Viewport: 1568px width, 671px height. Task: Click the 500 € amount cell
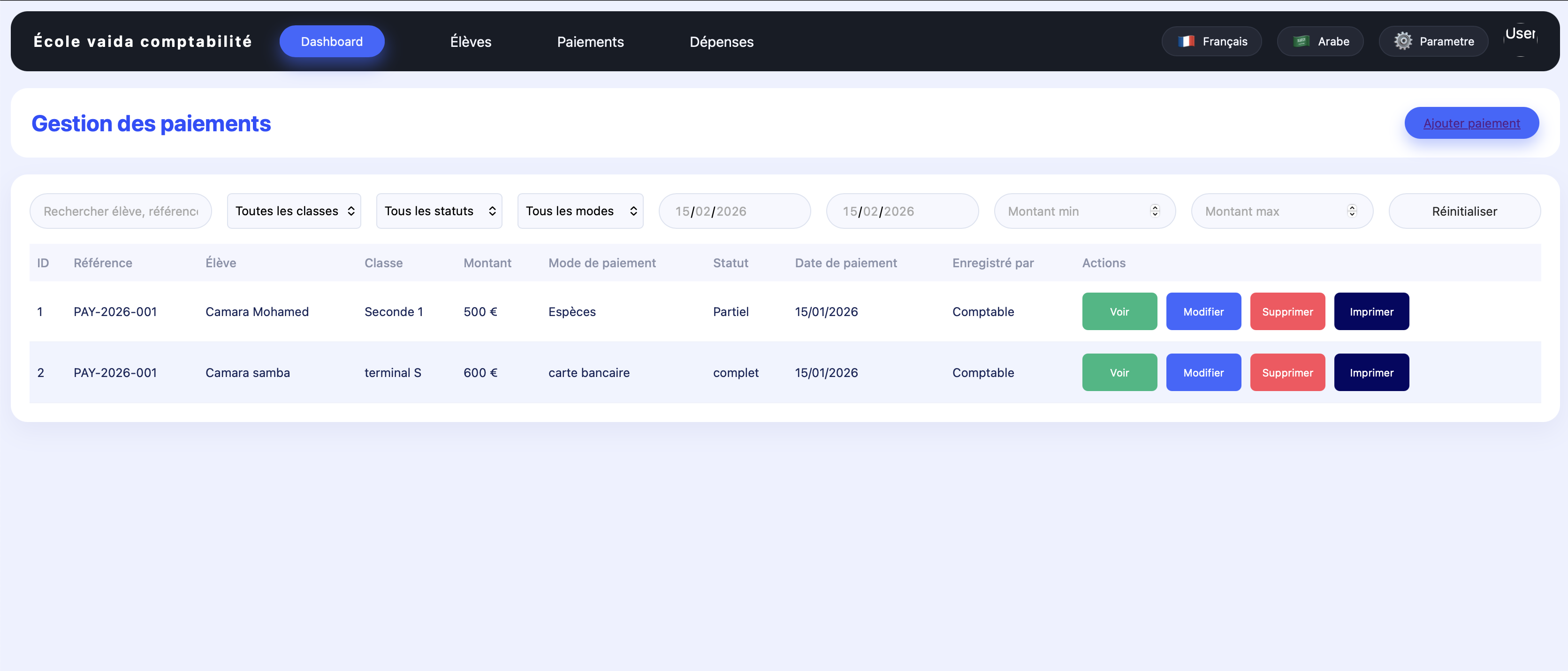coord(480,311)
